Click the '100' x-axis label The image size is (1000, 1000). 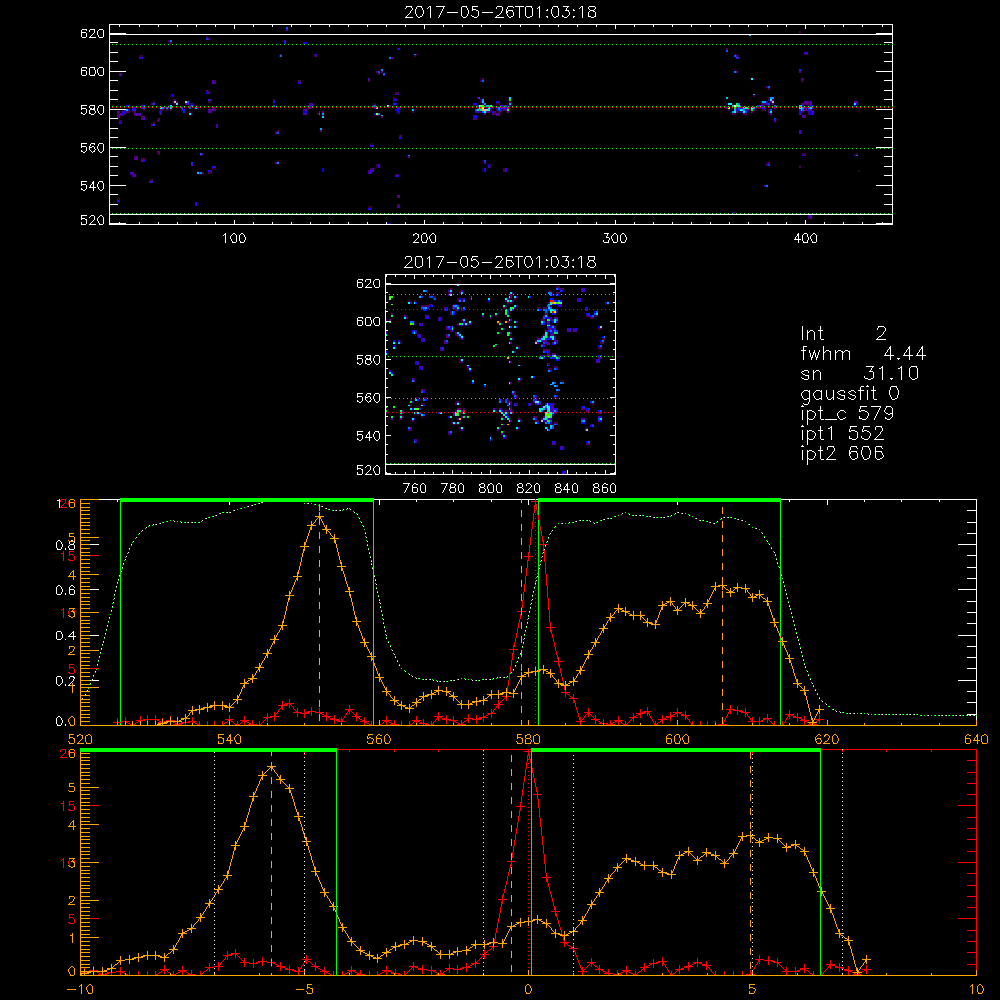pyautogui.click(x=234, y=239)
